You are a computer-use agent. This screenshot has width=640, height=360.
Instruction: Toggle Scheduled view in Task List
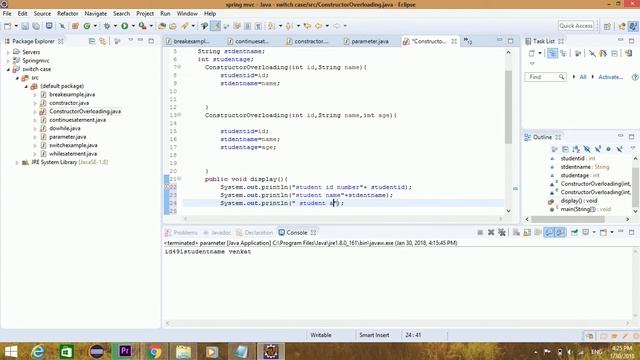(563, 53)
